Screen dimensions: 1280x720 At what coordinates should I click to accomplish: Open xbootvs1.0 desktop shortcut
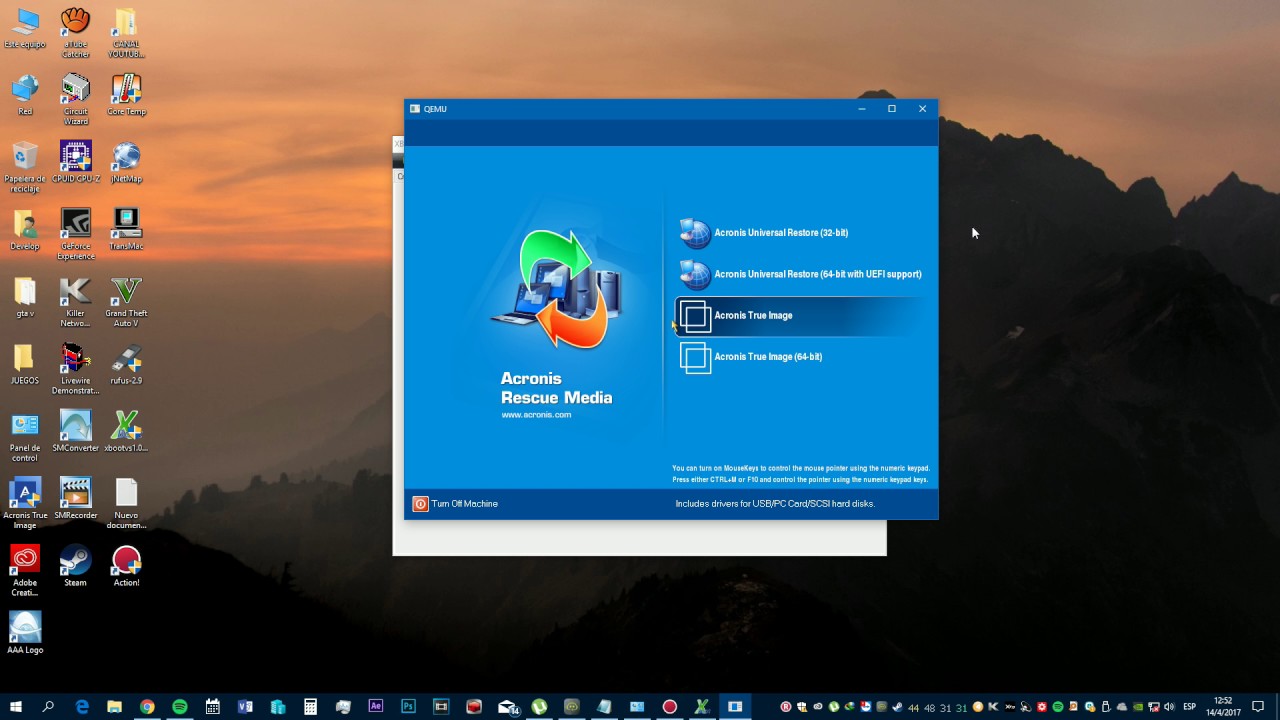coord(126,431)
